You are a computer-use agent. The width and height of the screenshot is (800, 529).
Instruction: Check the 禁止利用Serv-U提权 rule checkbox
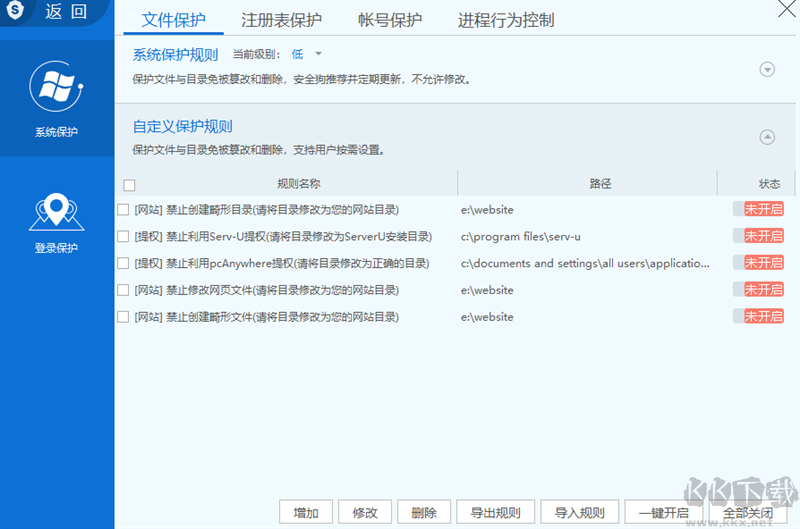[123, 236]
